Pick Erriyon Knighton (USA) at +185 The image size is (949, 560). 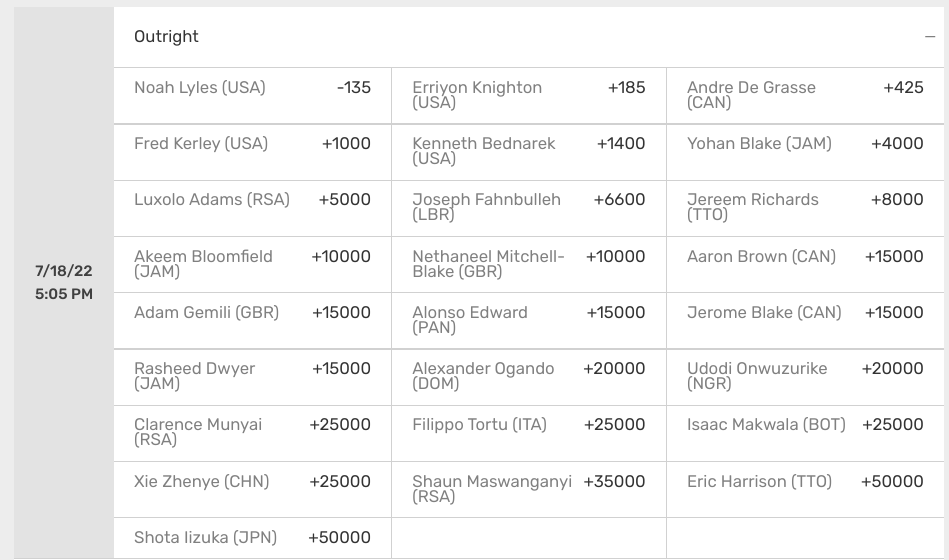[529, 96]
